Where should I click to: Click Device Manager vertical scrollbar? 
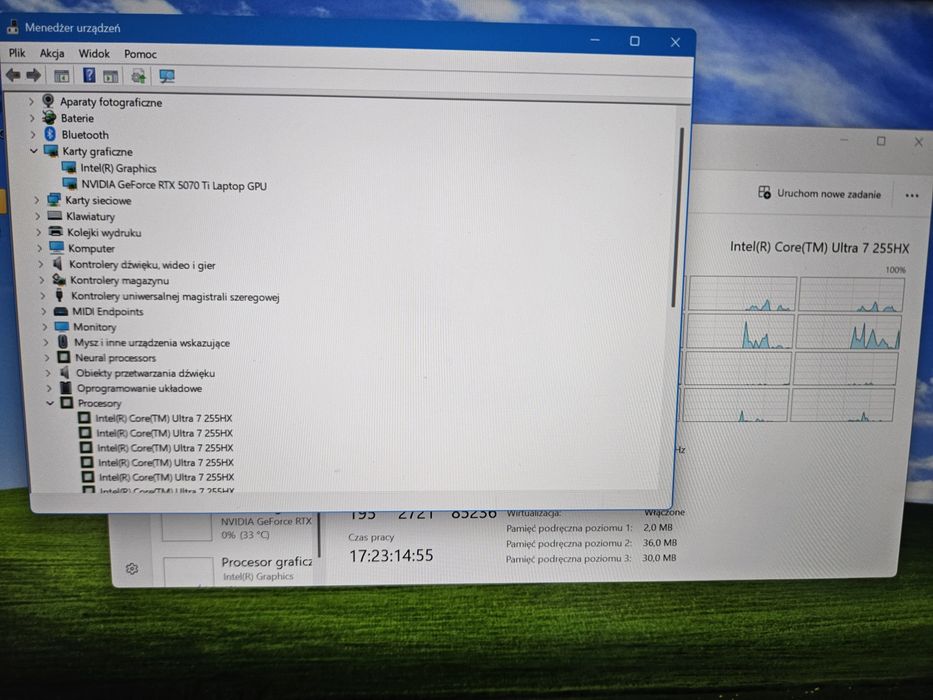click(678, 217)
